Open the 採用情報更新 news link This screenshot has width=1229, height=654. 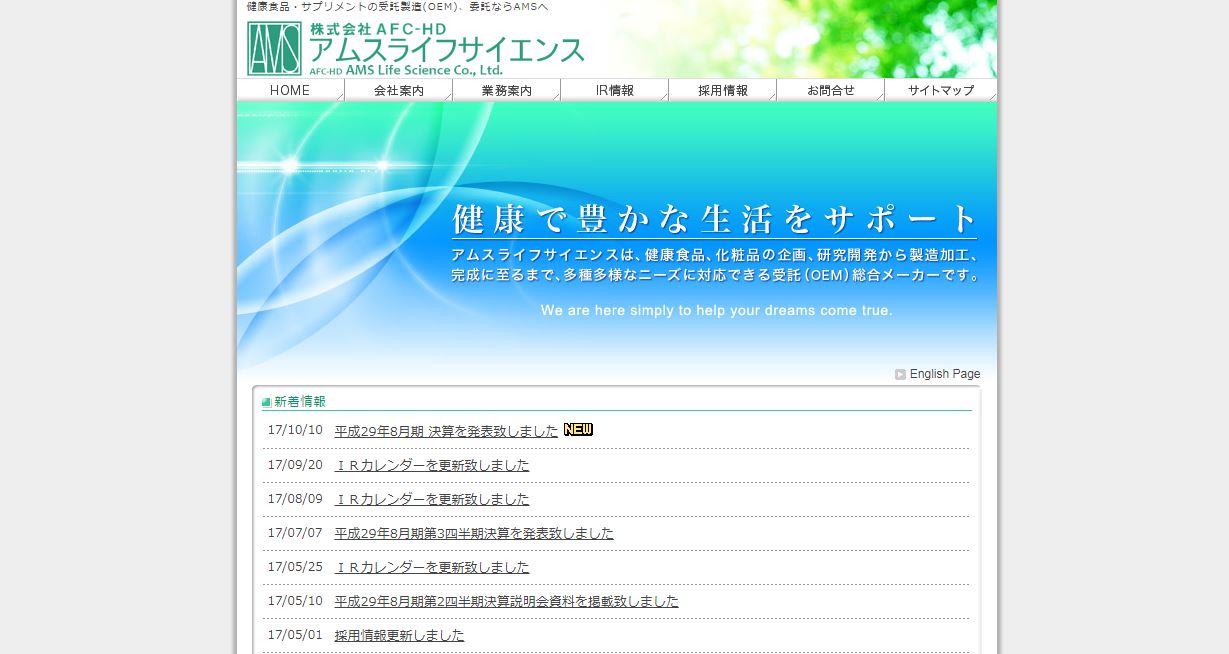click(x=399, y=635)
